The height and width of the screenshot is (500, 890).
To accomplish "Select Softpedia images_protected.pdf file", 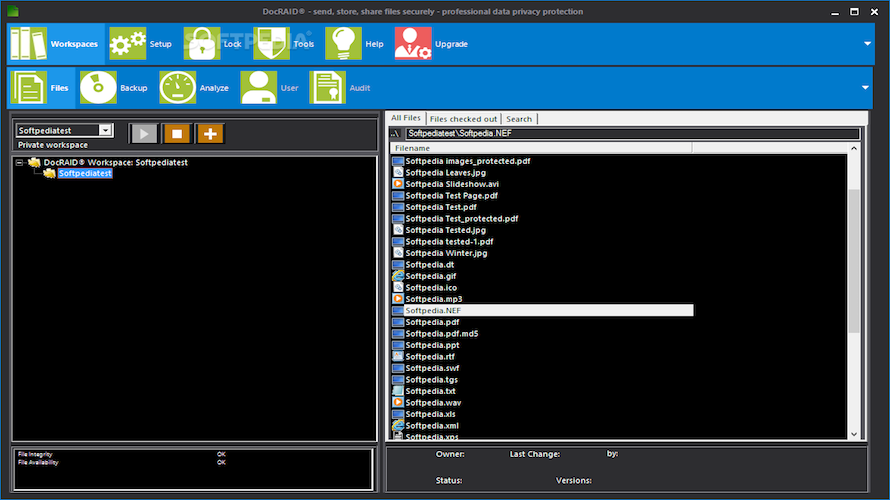I will coord(468,161).
